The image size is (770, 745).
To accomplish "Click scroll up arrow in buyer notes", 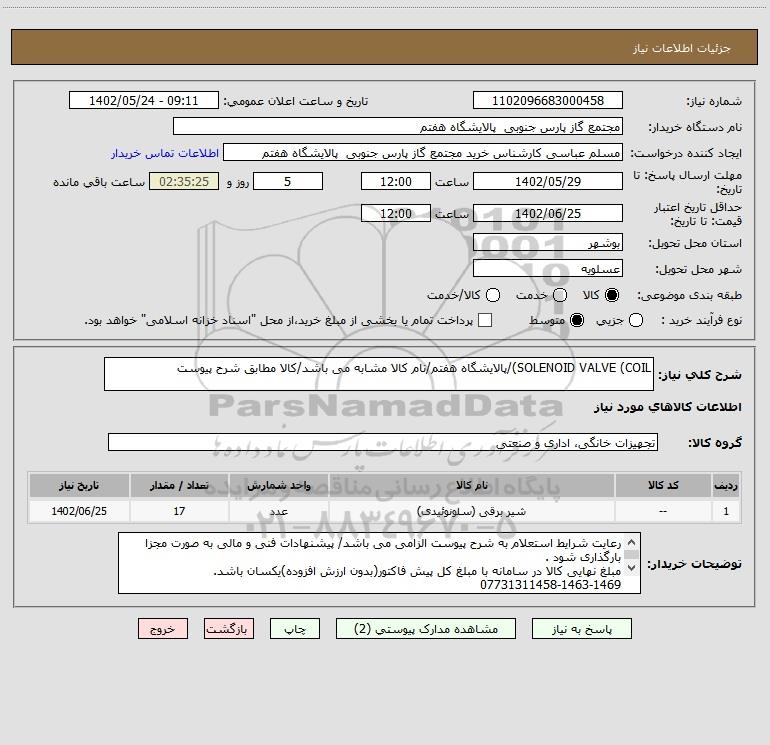I will [632, 542].
